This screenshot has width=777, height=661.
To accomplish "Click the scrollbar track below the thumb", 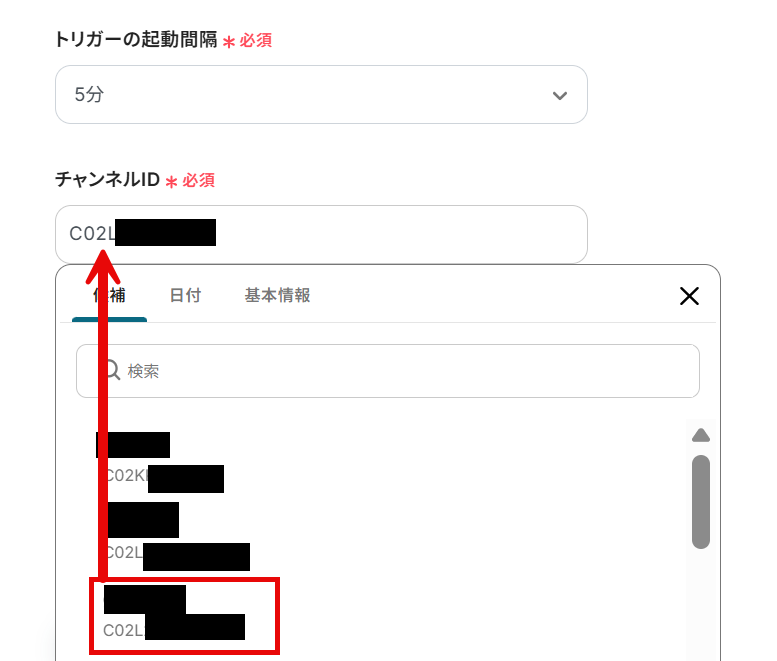I will coord(701,605).
